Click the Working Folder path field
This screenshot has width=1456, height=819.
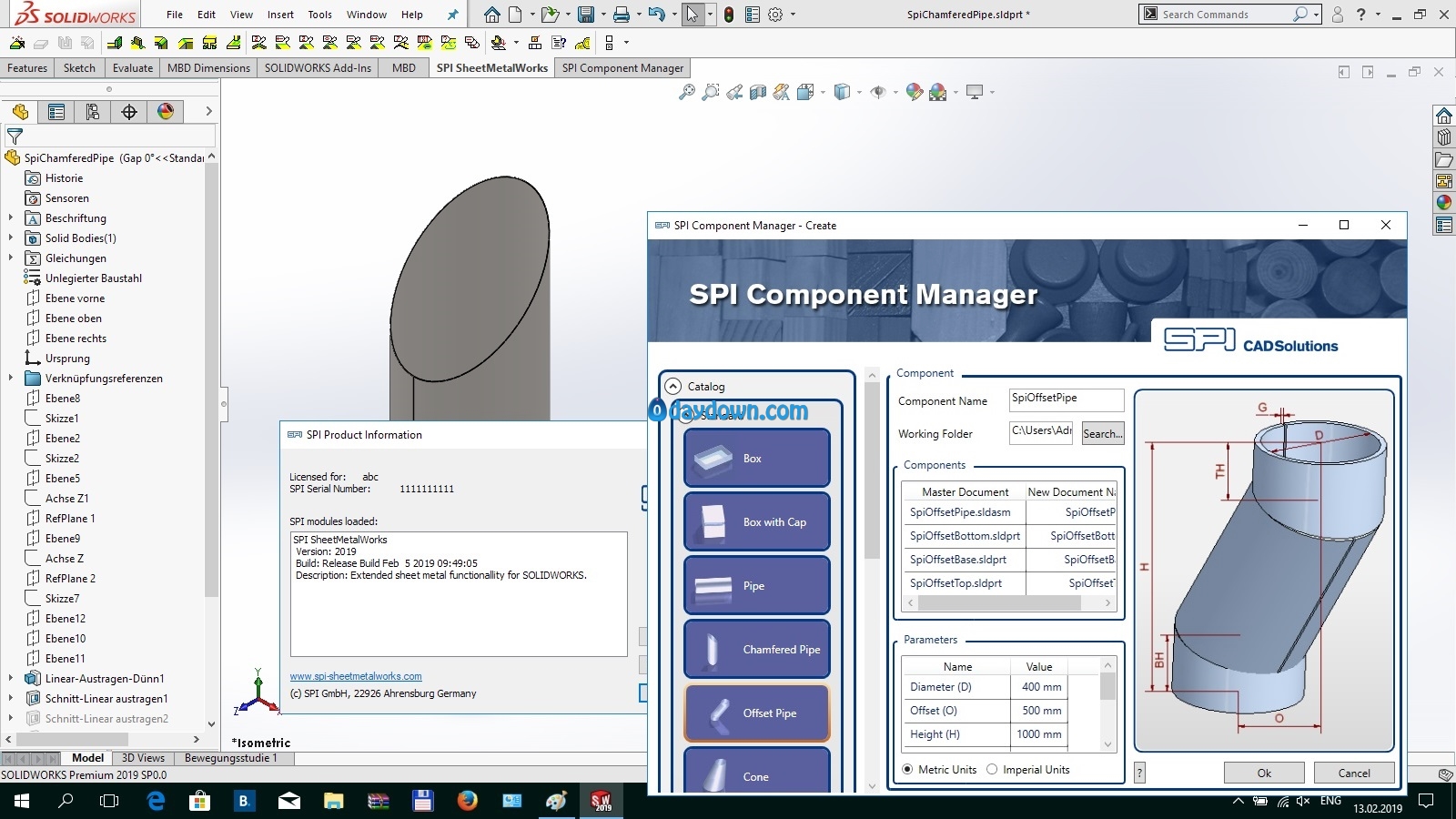coord(1042,433)
